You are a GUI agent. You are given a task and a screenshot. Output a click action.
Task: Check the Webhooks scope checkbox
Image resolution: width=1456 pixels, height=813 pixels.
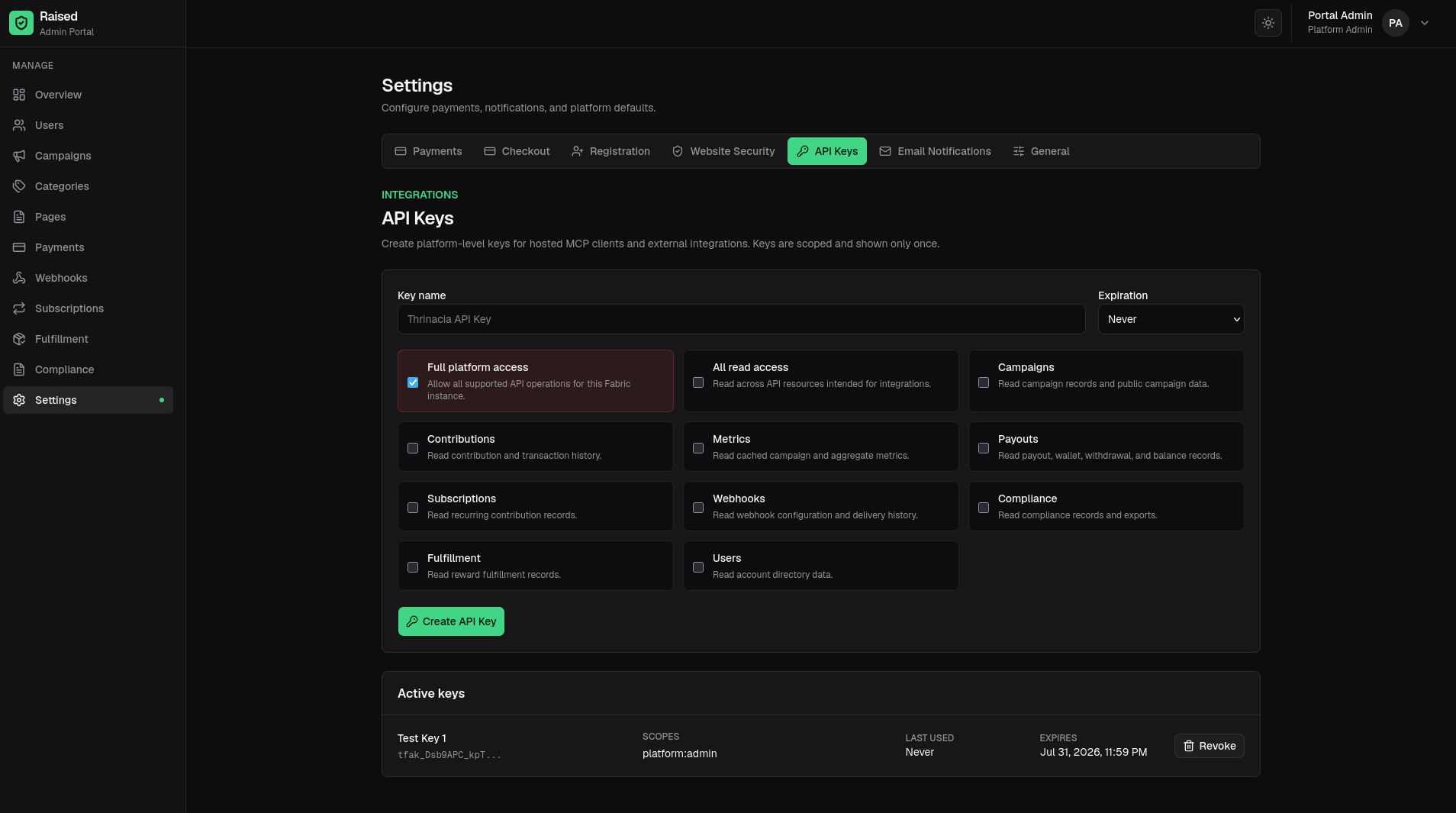click(698, 508)
